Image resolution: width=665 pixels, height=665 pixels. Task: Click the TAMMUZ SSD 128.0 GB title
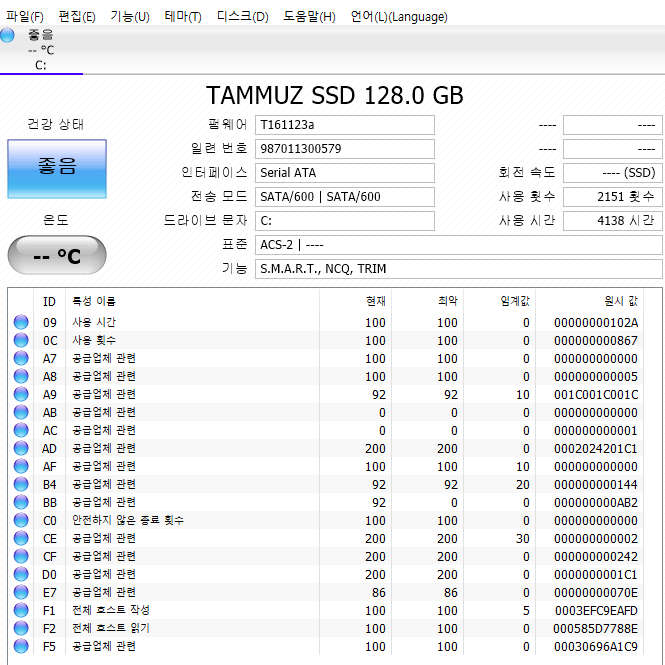tap(335, 95)
